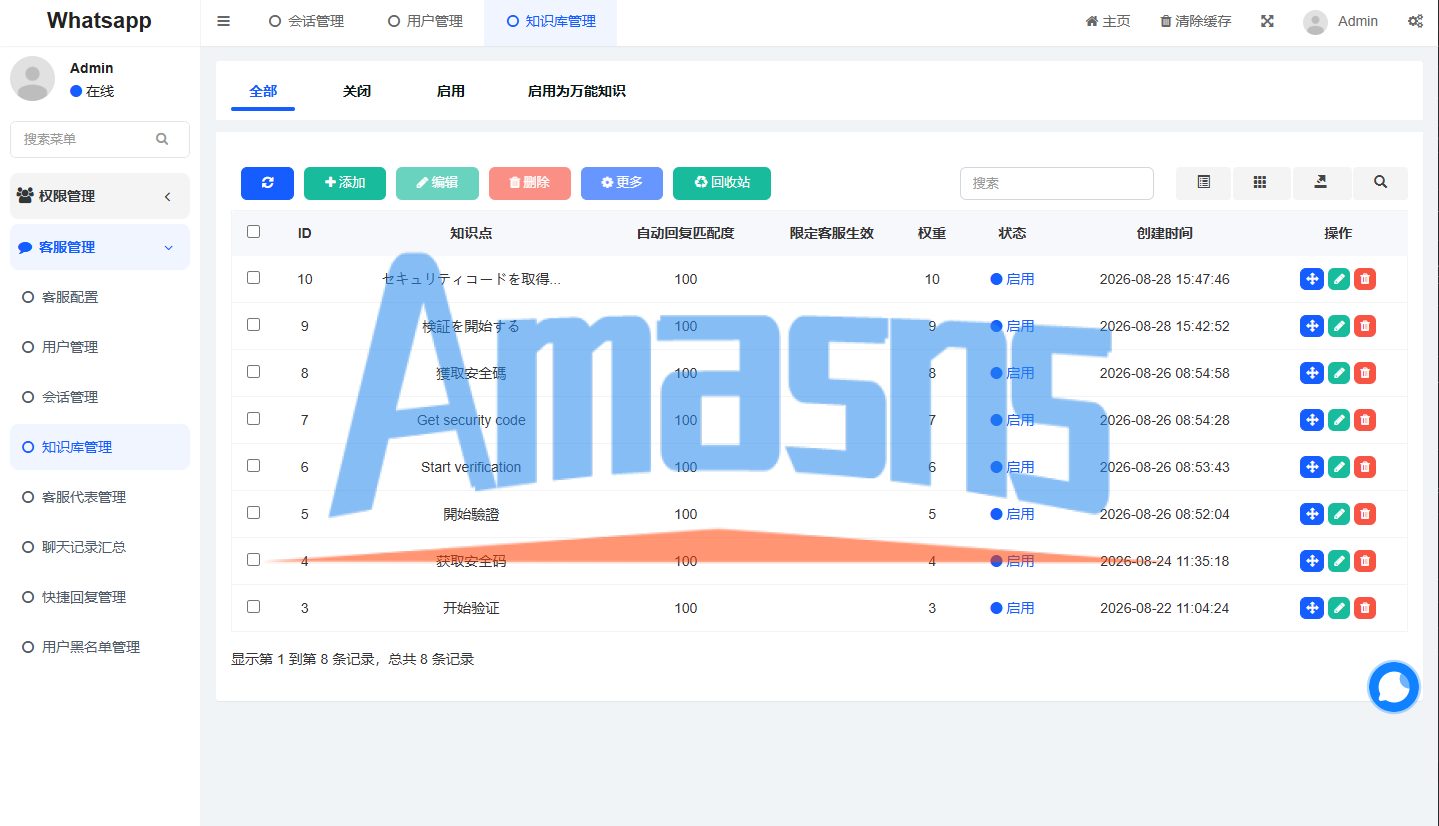The width and height of the screenshot is (1439, 826).
Task: Click drag-sort icon for ID 7 row
Action: coord(1312,420)
